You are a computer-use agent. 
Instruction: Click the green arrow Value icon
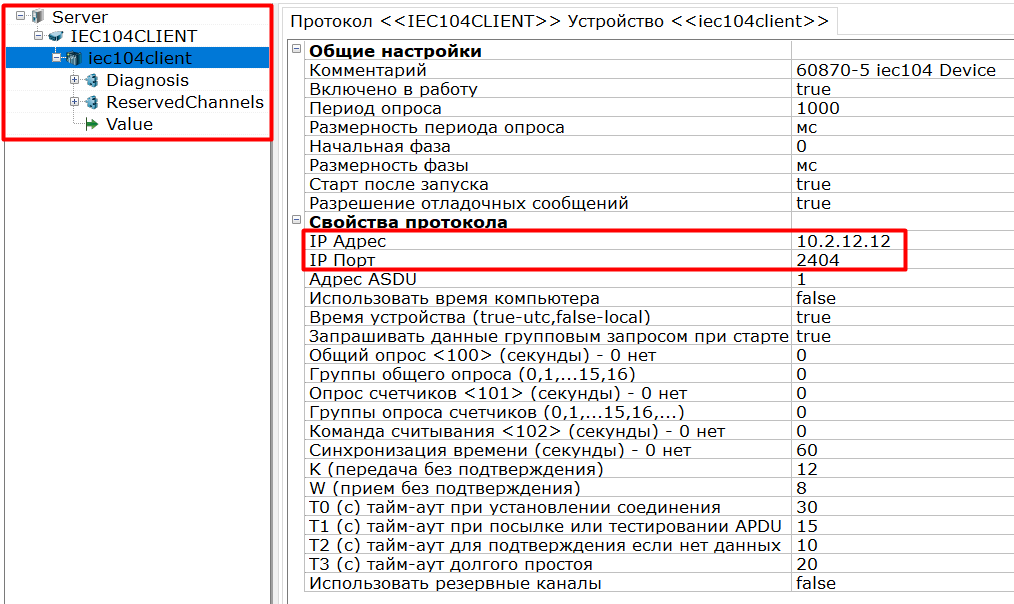click(x=92, y=124)
